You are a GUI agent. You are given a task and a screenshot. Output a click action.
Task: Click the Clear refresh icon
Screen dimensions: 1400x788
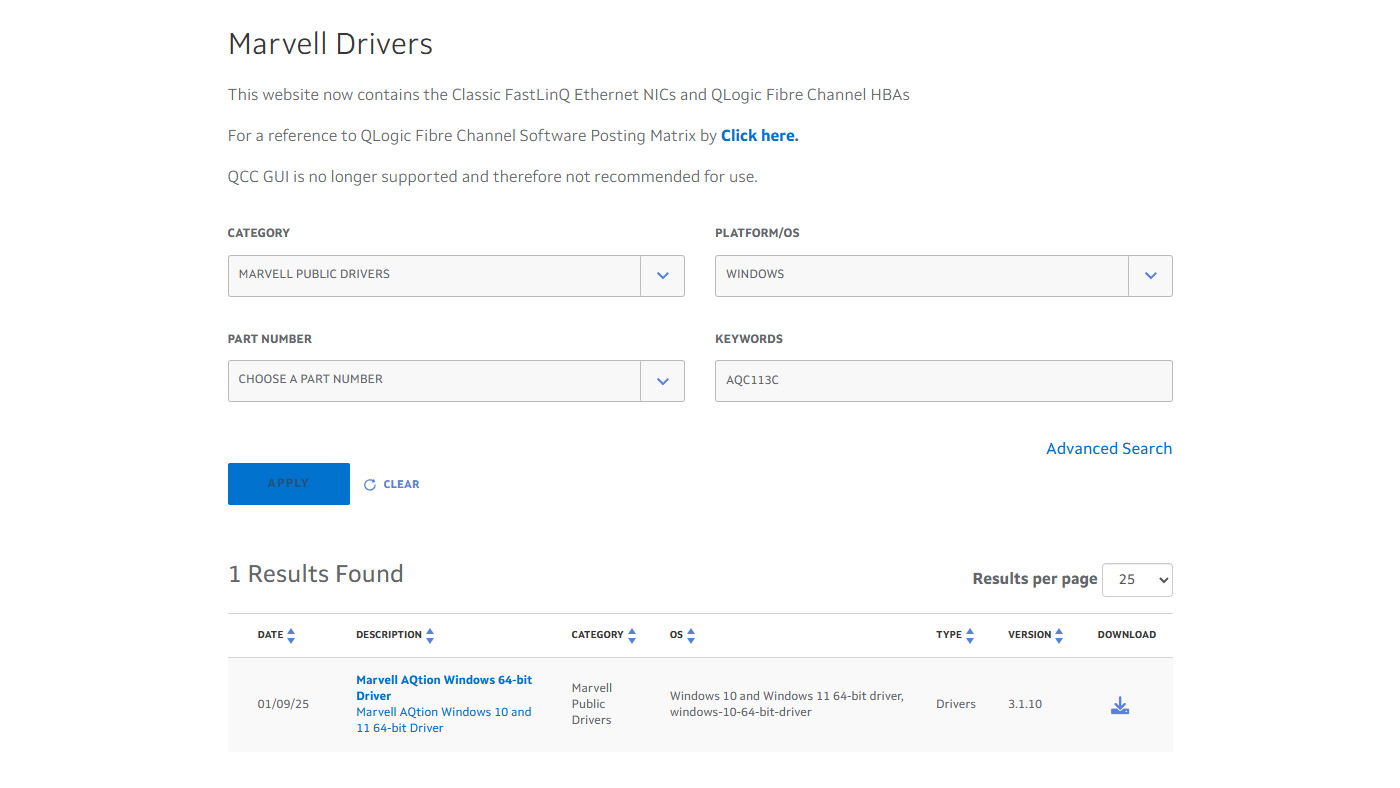click(x=368, y=484)
